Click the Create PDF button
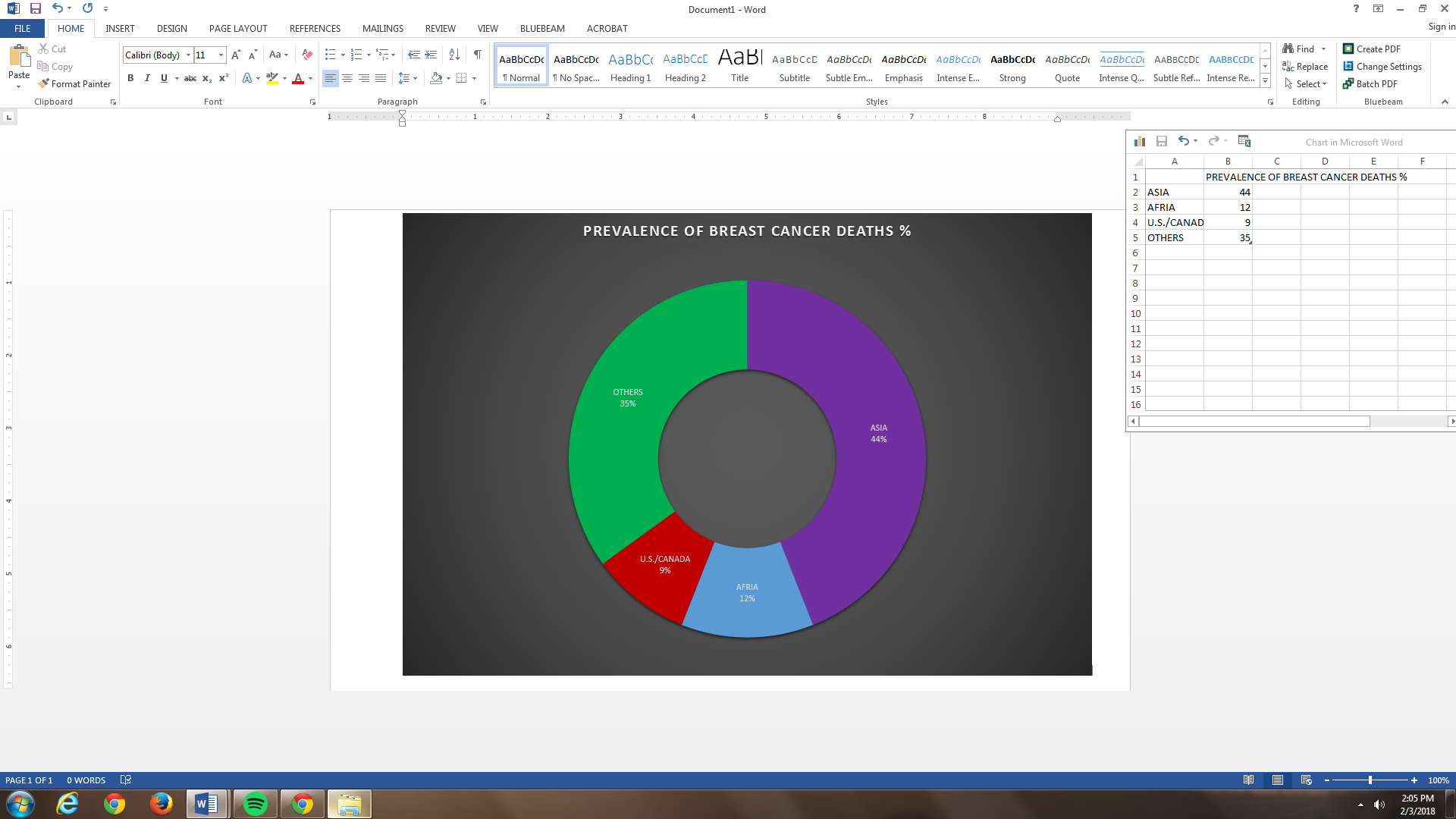Screen dimensions: 1456x819 point(1371,49)
